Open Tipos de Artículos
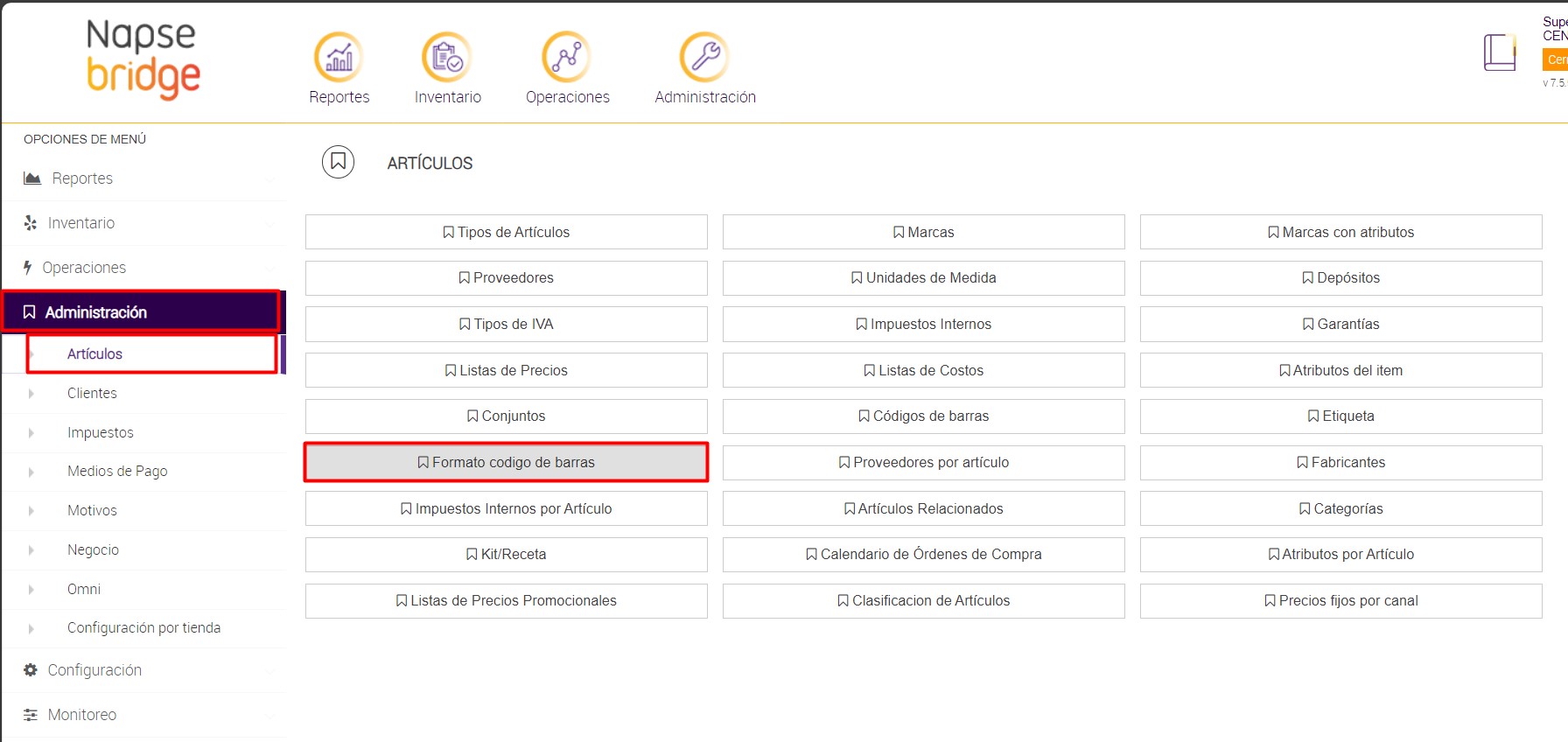 [x=506, y=232]
